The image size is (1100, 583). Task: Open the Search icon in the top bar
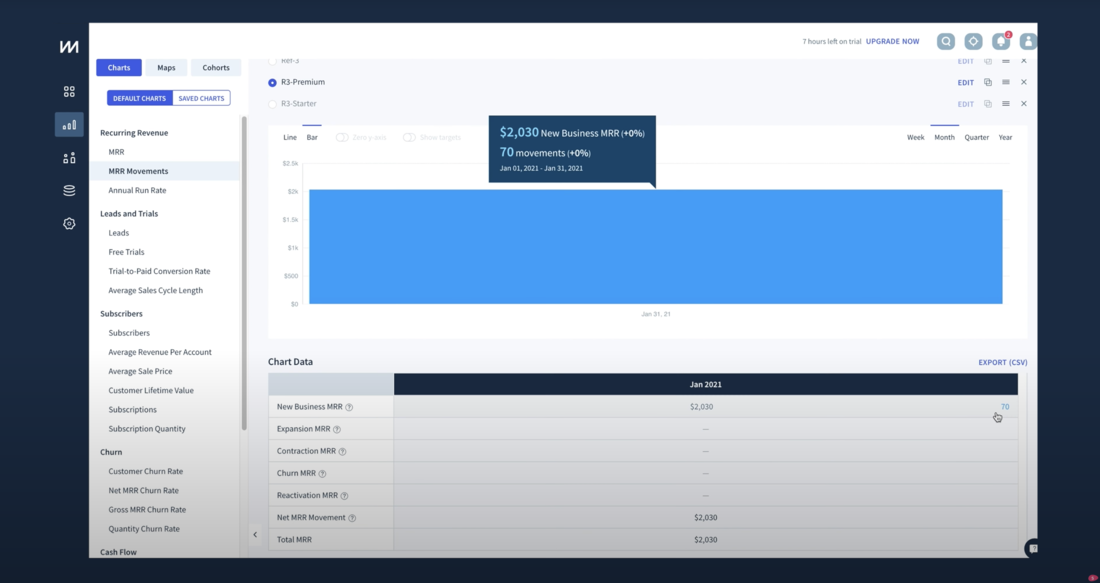pos(945,41)
